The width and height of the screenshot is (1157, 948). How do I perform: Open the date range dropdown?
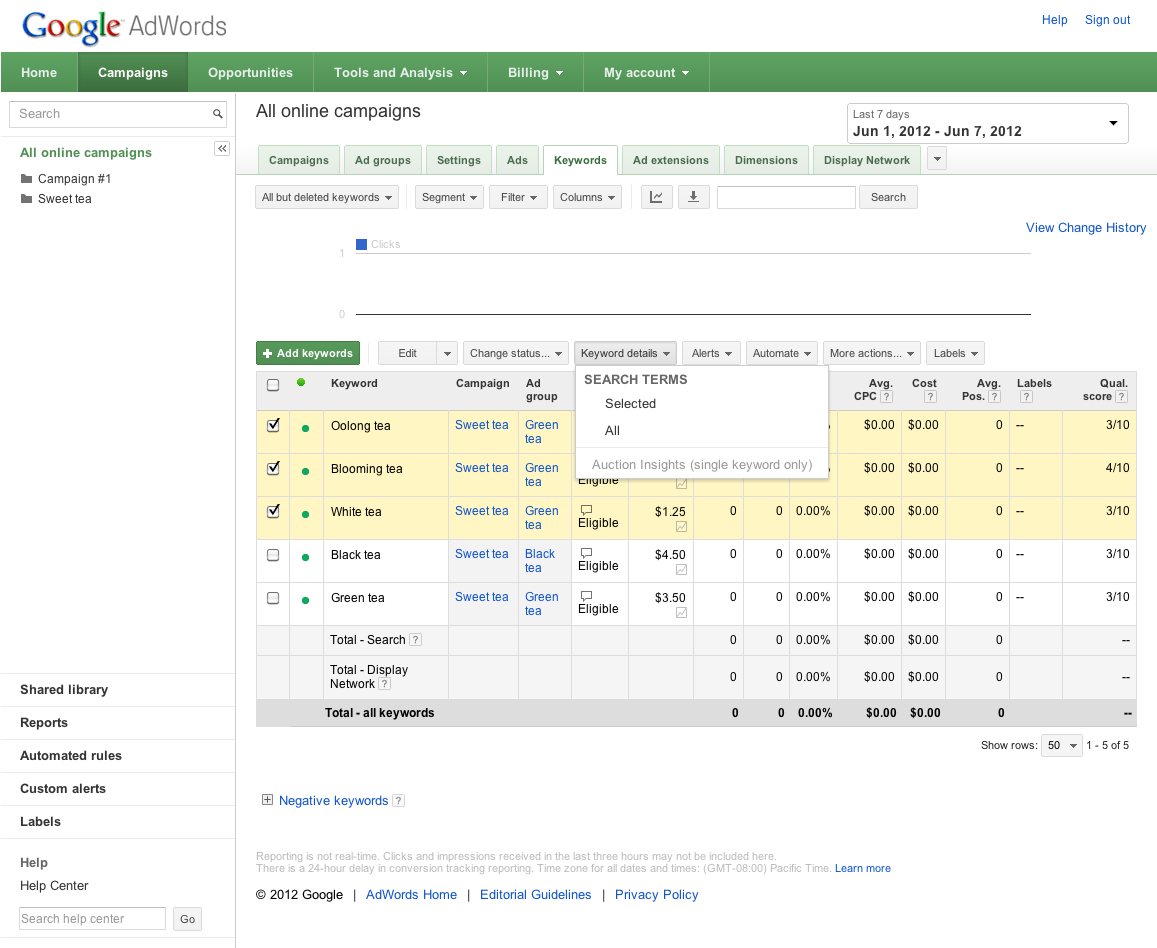coord(987,123)
